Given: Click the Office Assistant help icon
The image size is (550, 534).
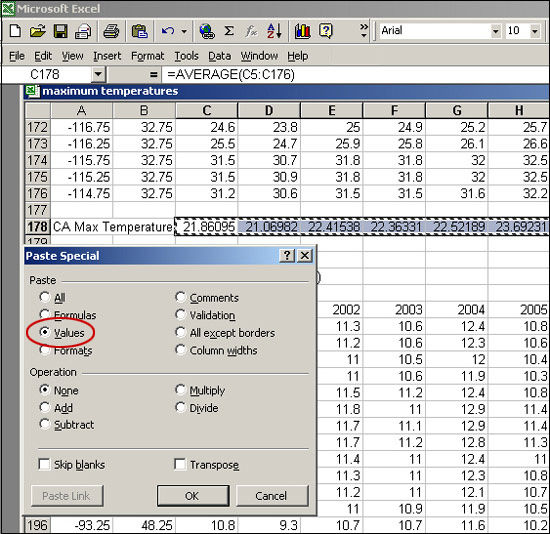Looking at the screenshot, I should [x=326, y=31].
